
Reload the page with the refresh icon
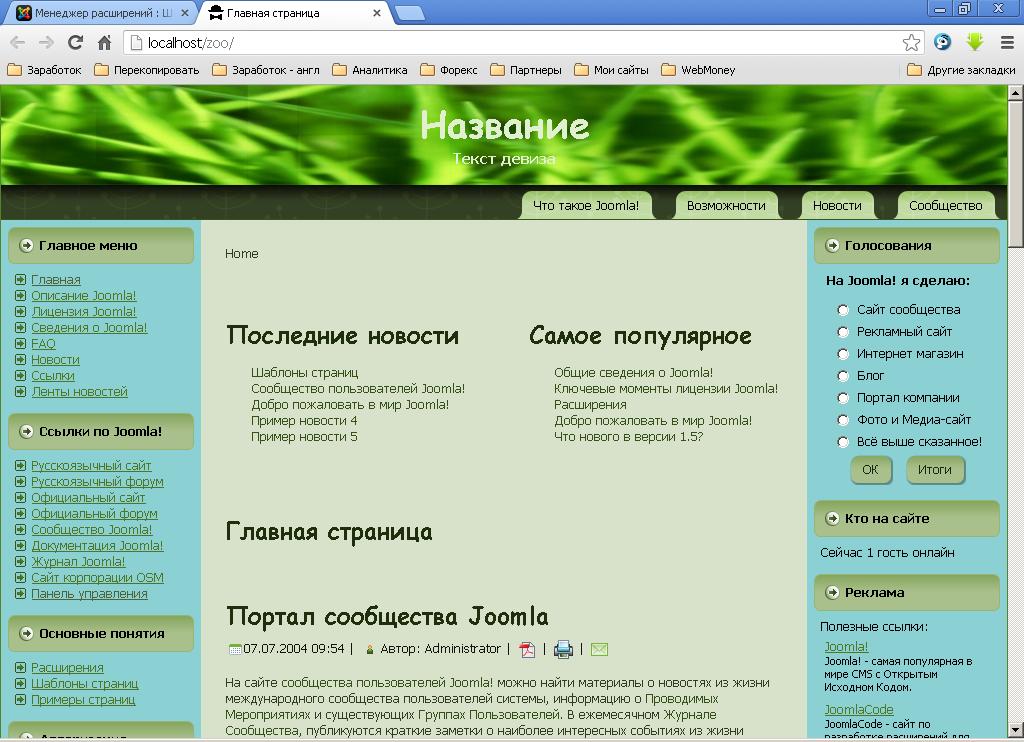(75, 43)
